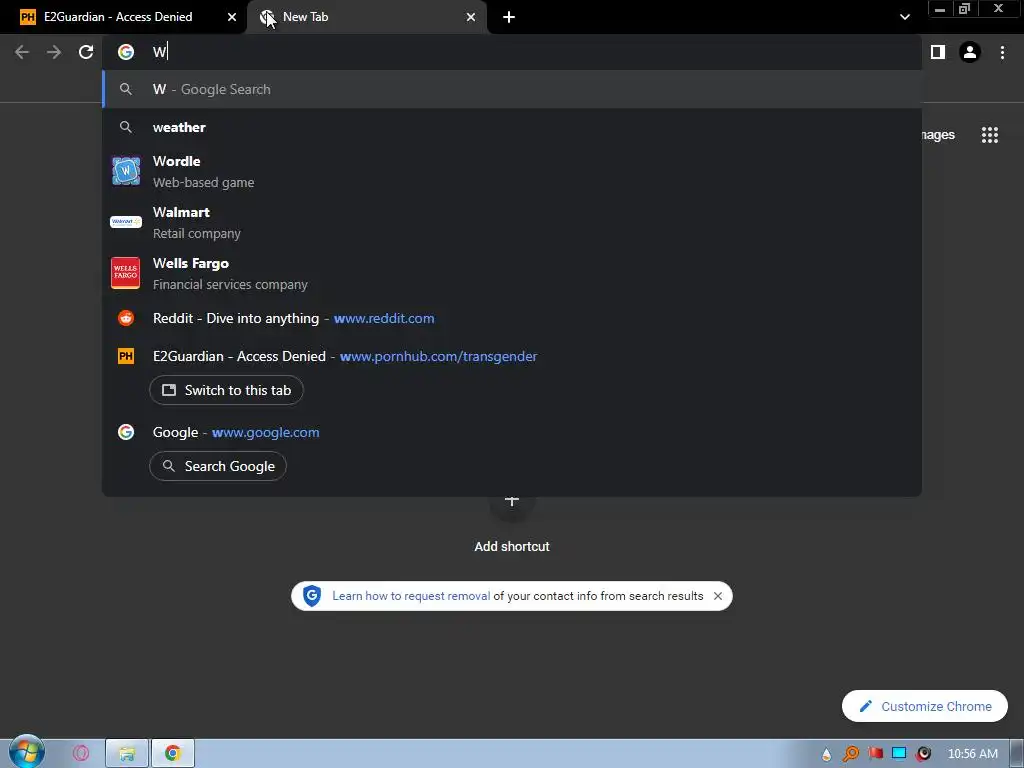Click the Show desktop strip
This screenshot has width=1024, height=768.
[1017, 754]
